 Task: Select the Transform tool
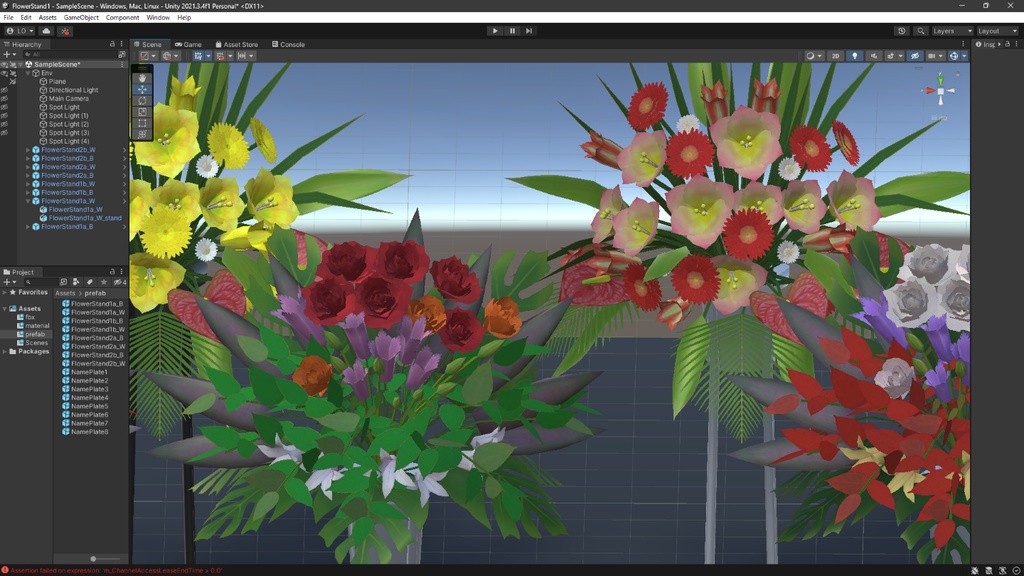pos(142,134)
